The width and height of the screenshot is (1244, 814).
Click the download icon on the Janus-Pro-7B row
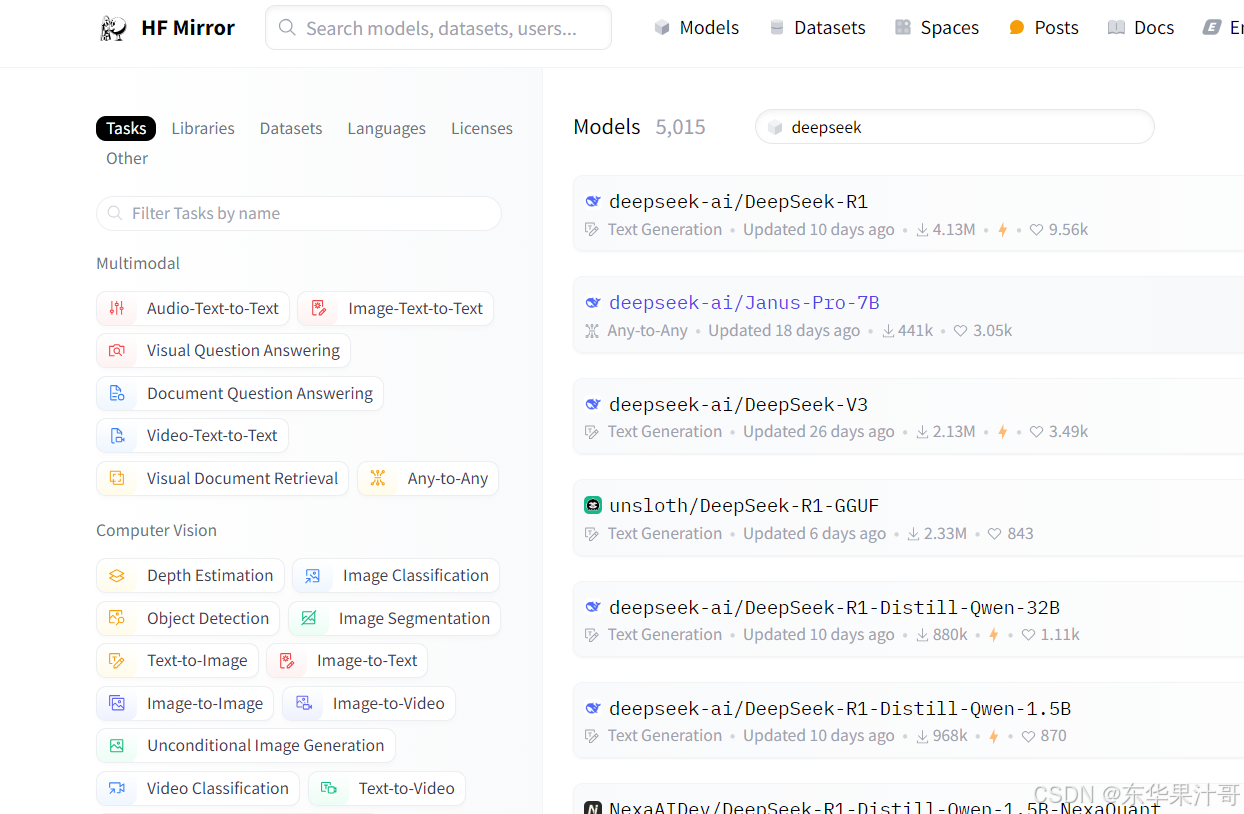[x=888, y=331]
